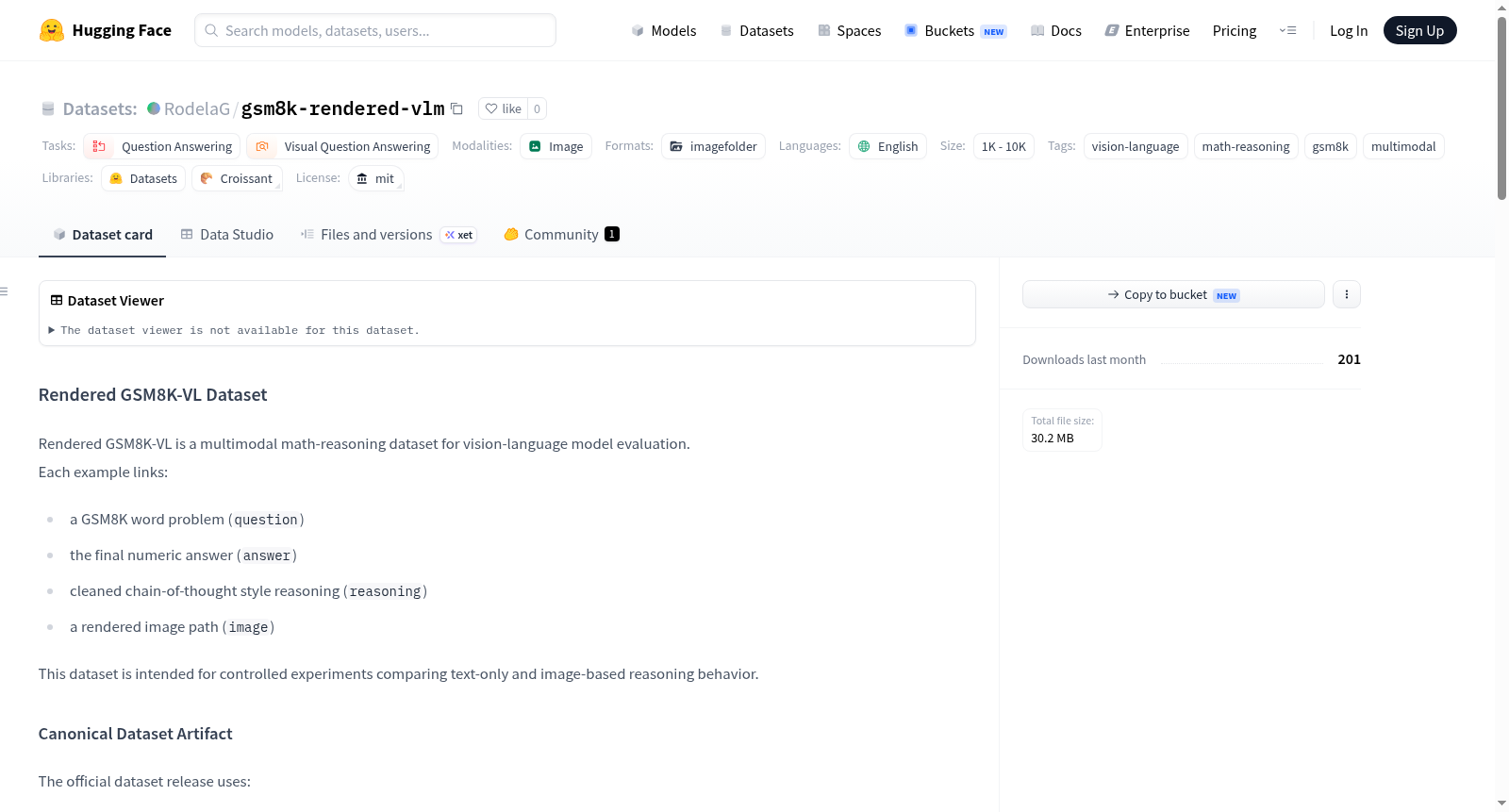Open Spaces in the top navigation
The height and width of the screenshot is (812, 1509).
(849, 30)
